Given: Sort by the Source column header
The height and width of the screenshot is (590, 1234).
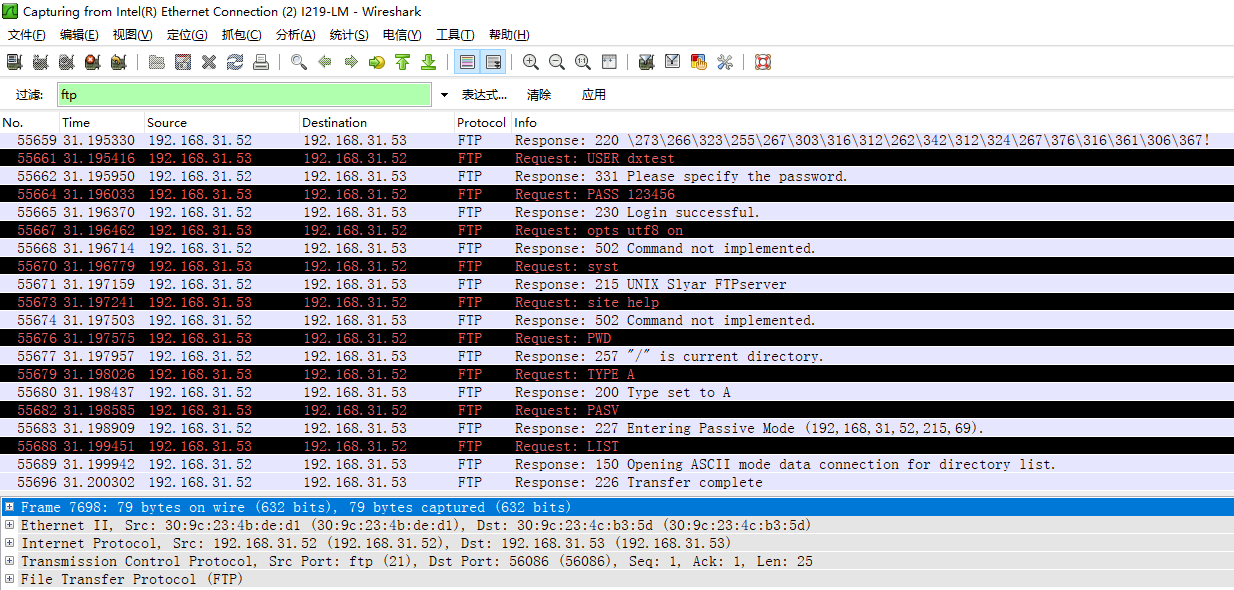Looking at the screenshot, I should point(222,122).
